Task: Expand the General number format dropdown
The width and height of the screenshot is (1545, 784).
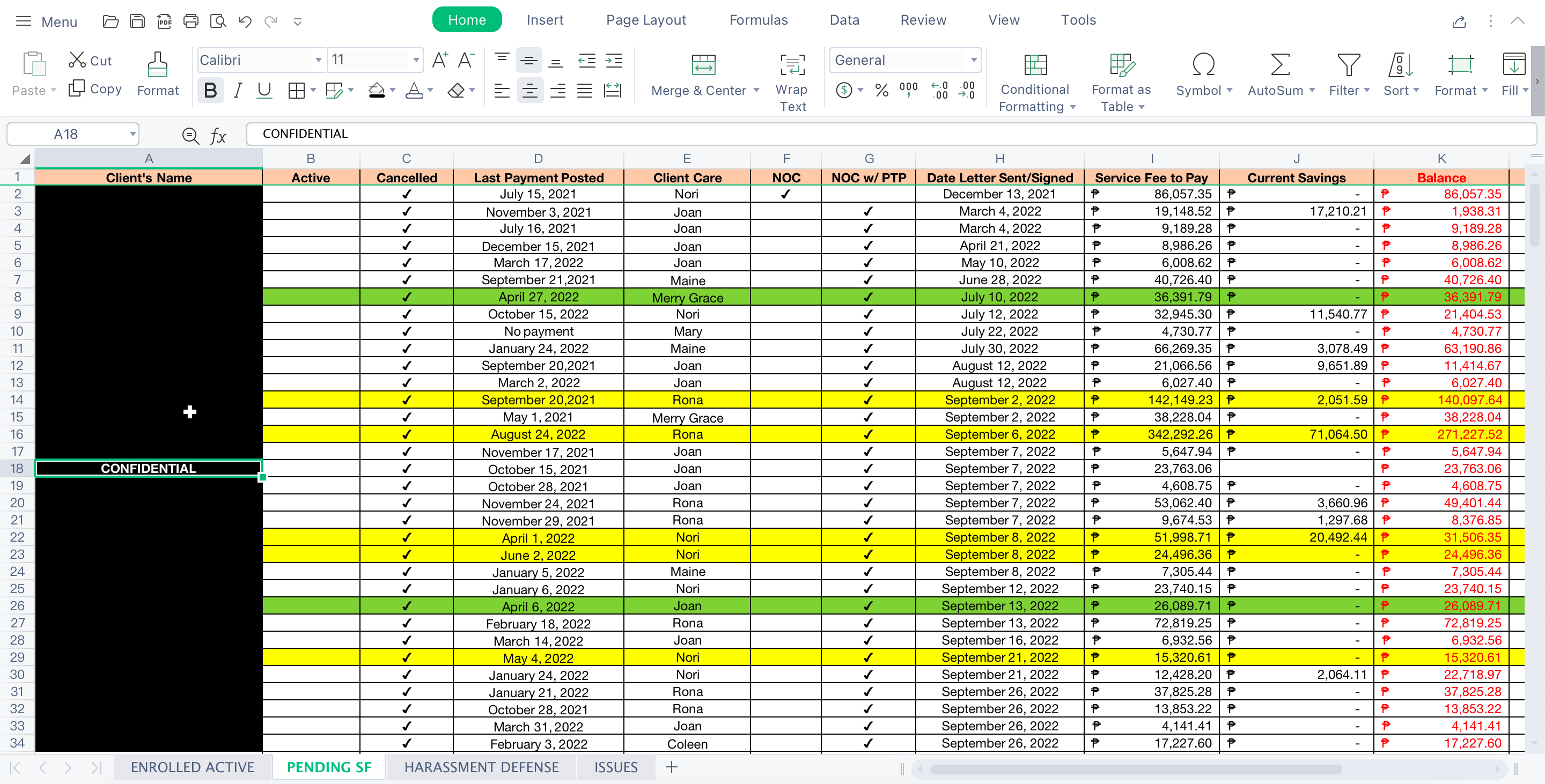Action: click(x=974, y=60)
